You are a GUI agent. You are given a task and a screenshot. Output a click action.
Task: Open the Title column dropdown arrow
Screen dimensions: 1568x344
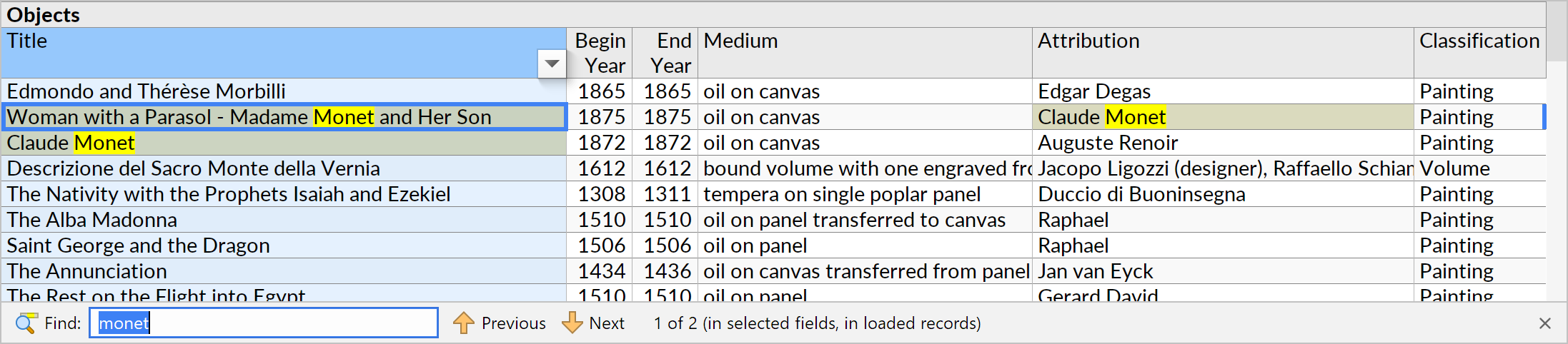pyautogui.click(x=552, y=64)
